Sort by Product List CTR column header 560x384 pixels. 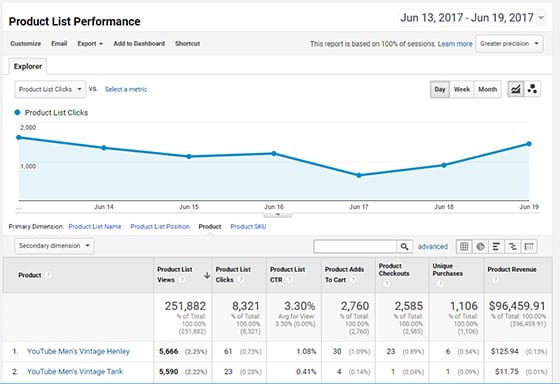point(287,274)
